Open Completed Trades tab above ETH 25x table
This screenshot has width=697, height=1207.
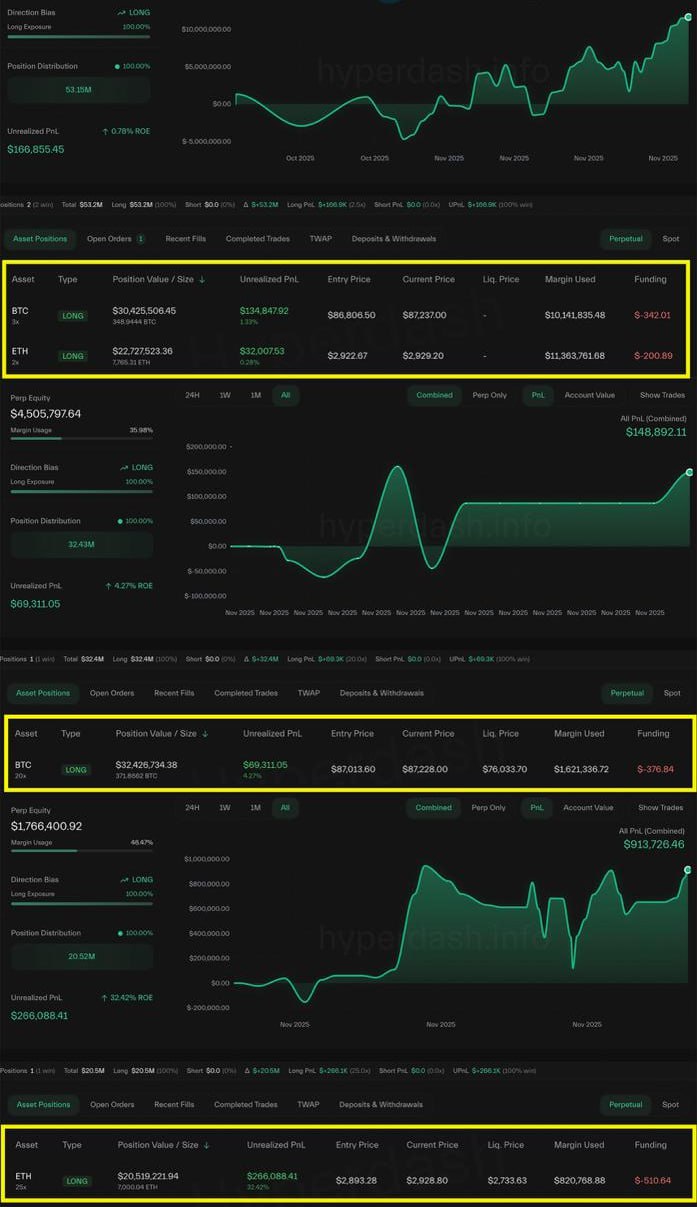[246, 1105]
